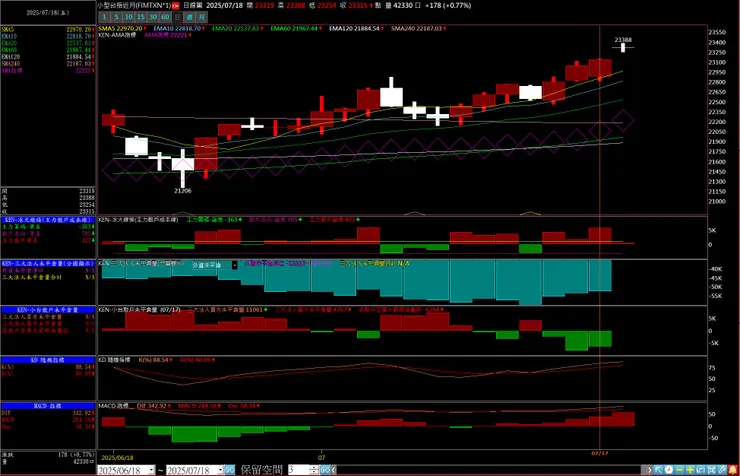This screenshot has width=740, height=476.
Task: Click the 07/17 date marker on time axis
Action: [x=599, y=453]
